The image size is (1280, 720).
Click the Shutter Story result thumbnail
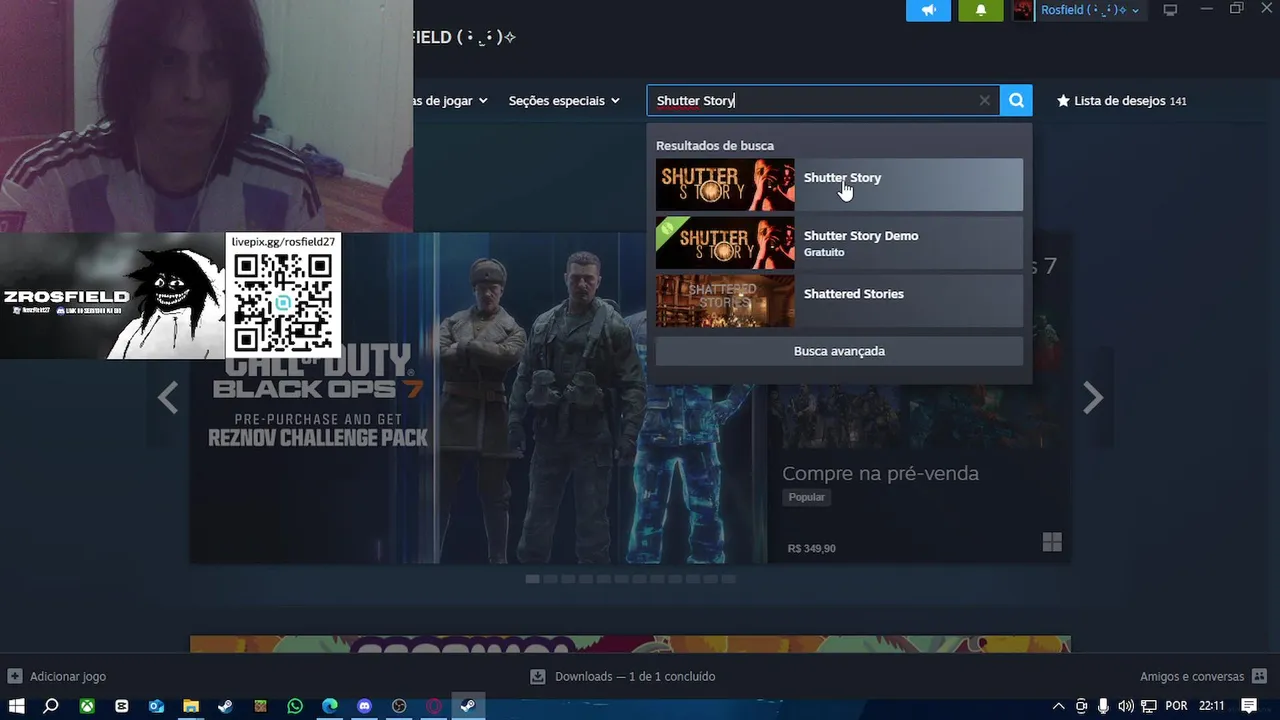pos(725,185)
